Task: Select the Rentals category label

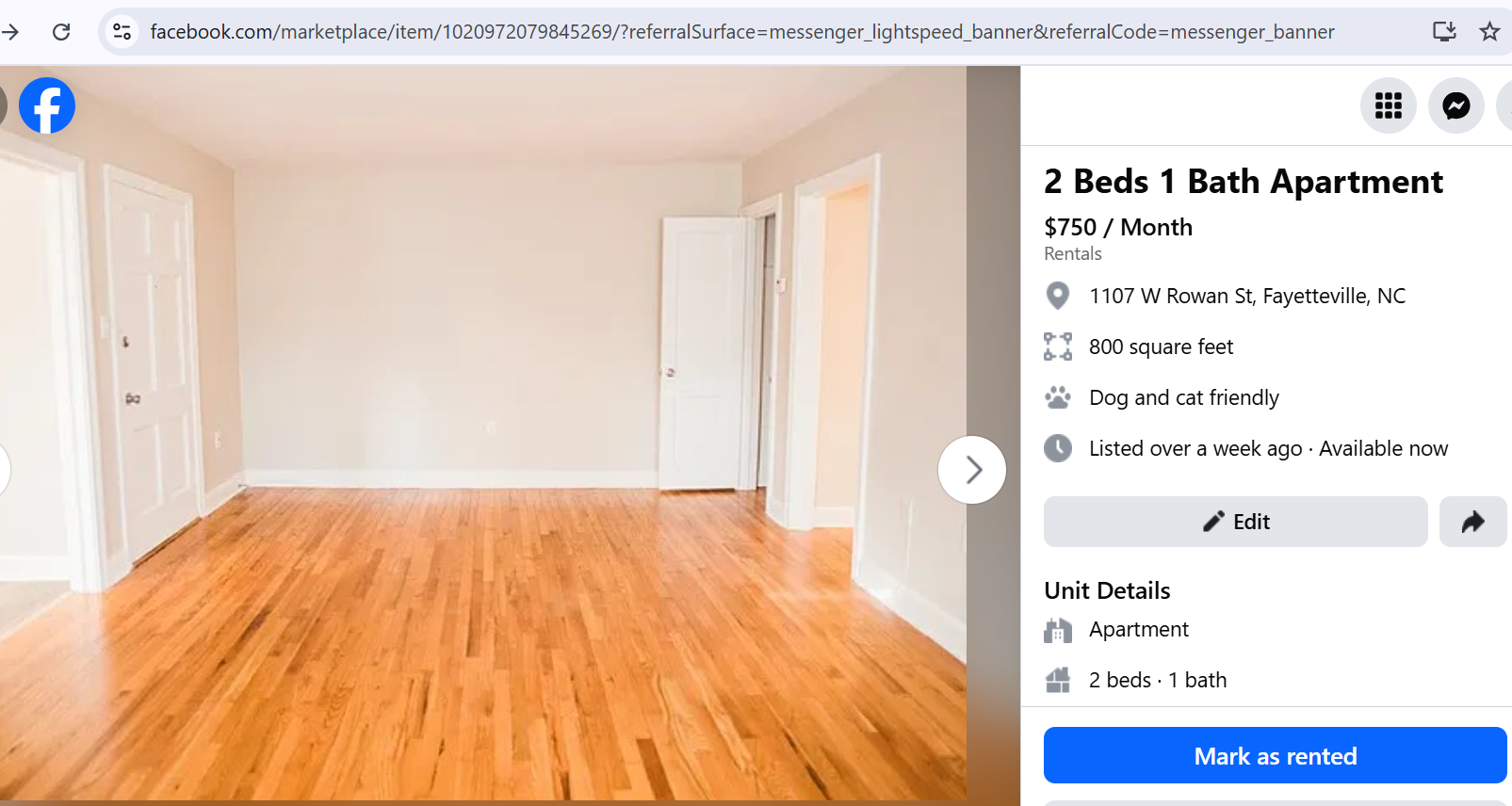Action: click(x=1072, y=253)
